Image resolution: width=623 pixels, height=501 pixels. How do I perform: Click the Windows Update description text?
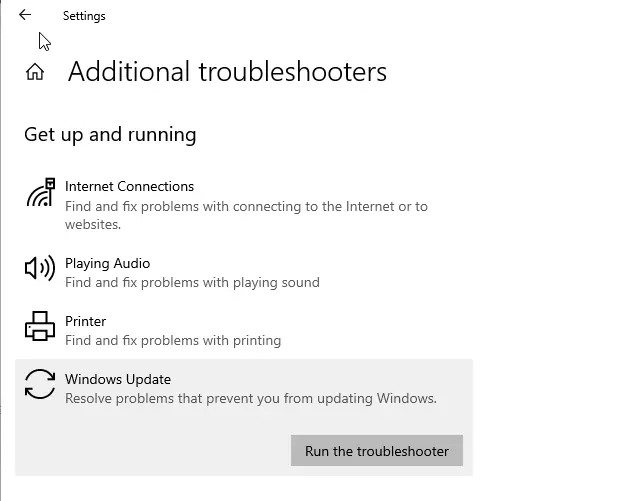[250, 399]
